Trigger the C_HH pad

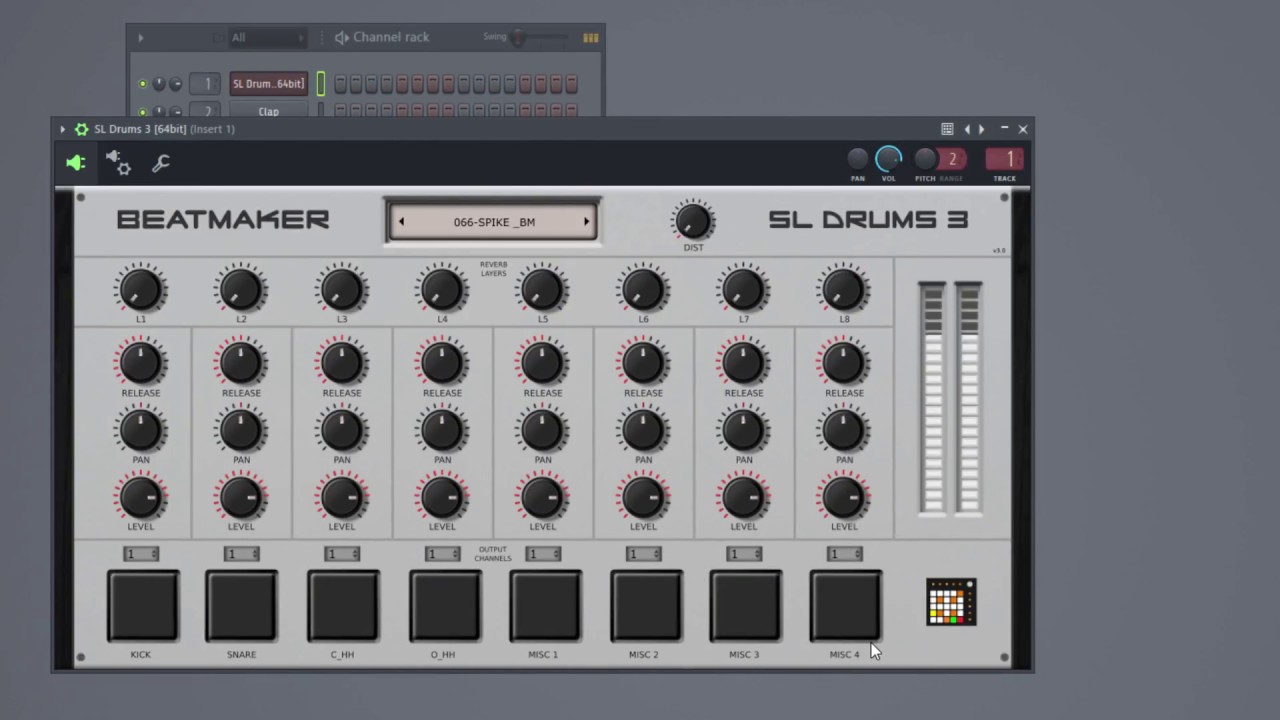(x=343, y=605)
